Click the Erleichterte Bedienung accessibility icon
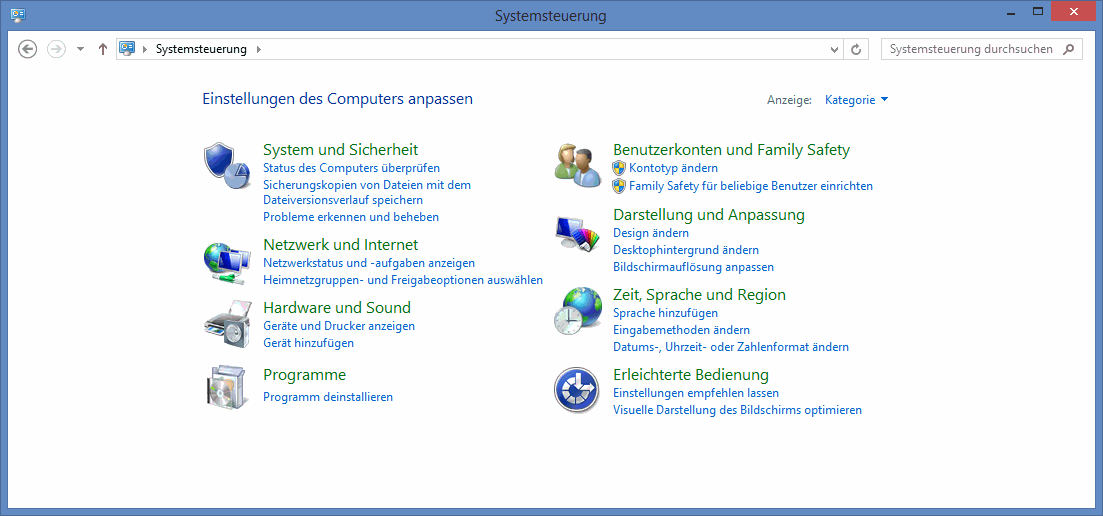The width and height of the screenshot is (1103, 516). pyautogui.click(x=577, y=390)
